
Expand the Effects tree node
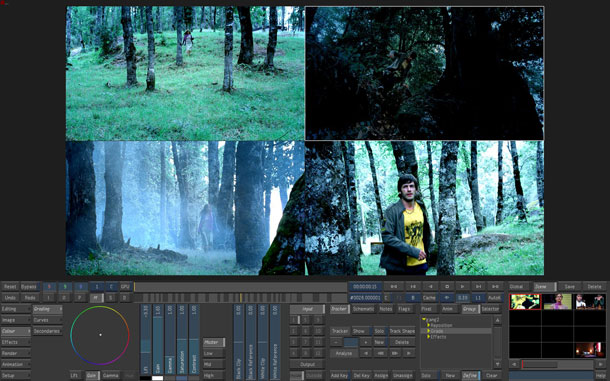click(429, 337)
